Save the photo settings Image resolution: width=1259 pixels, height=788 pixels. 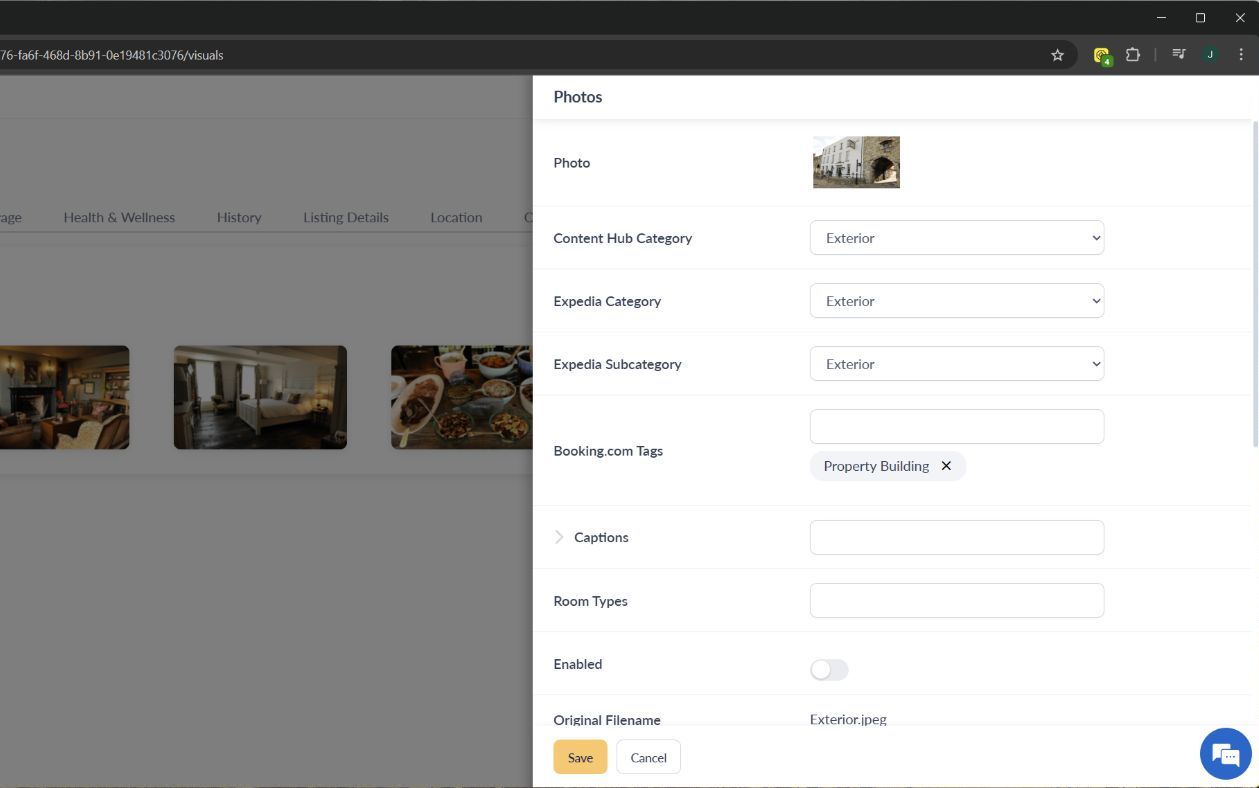point(580,757)
